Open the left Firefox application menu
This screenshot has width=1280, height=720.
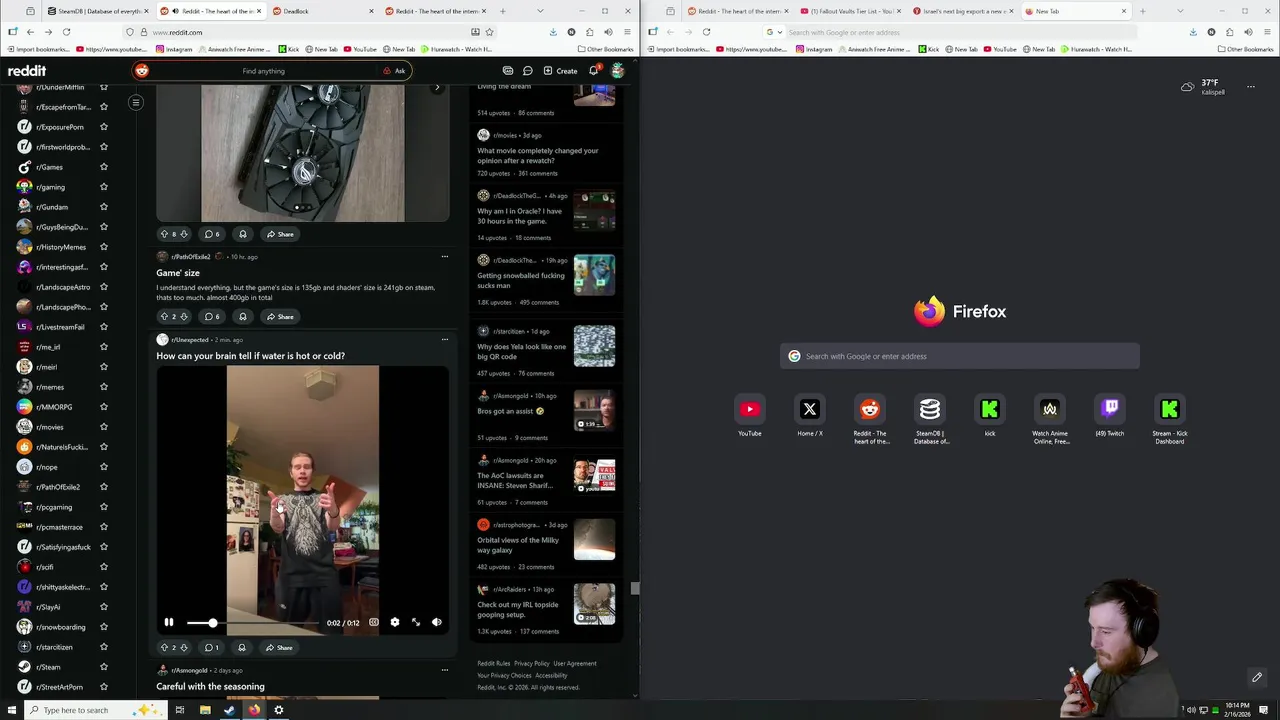627,32
